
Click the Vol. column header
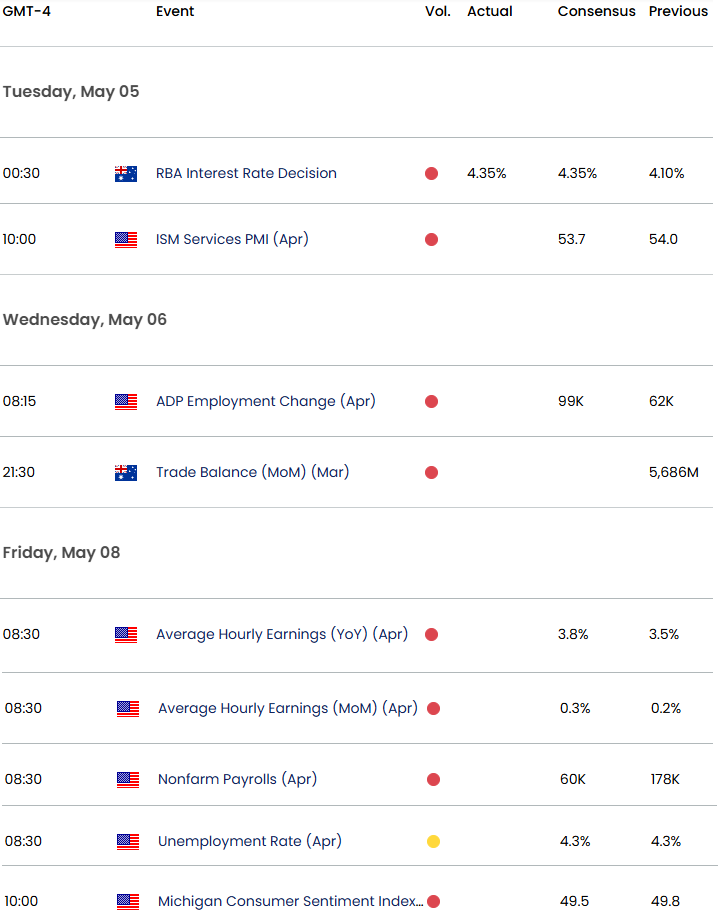(438, 11)
